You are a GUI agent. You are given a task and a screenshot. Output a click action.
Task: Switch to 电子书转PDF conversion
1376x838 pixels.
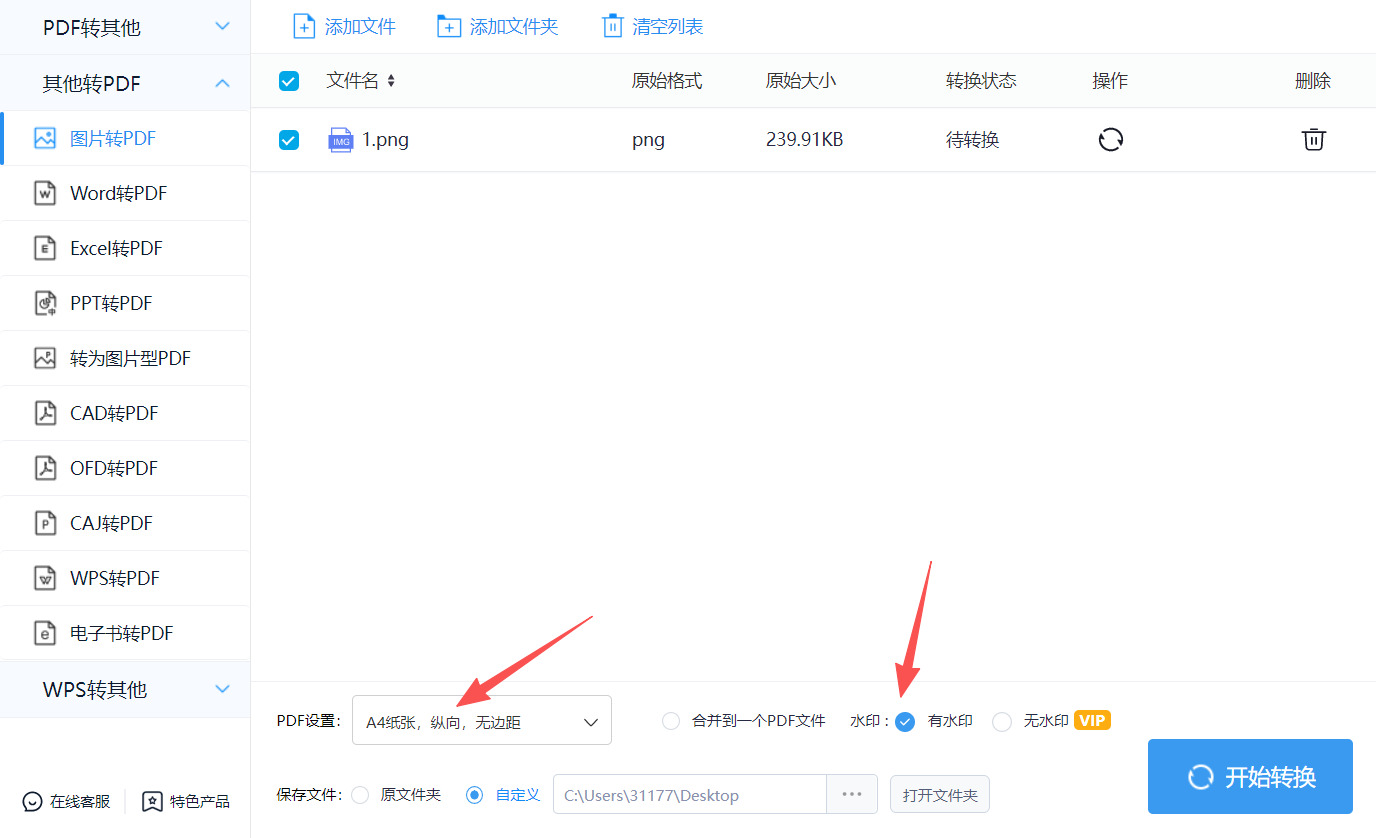pos(127,633)
